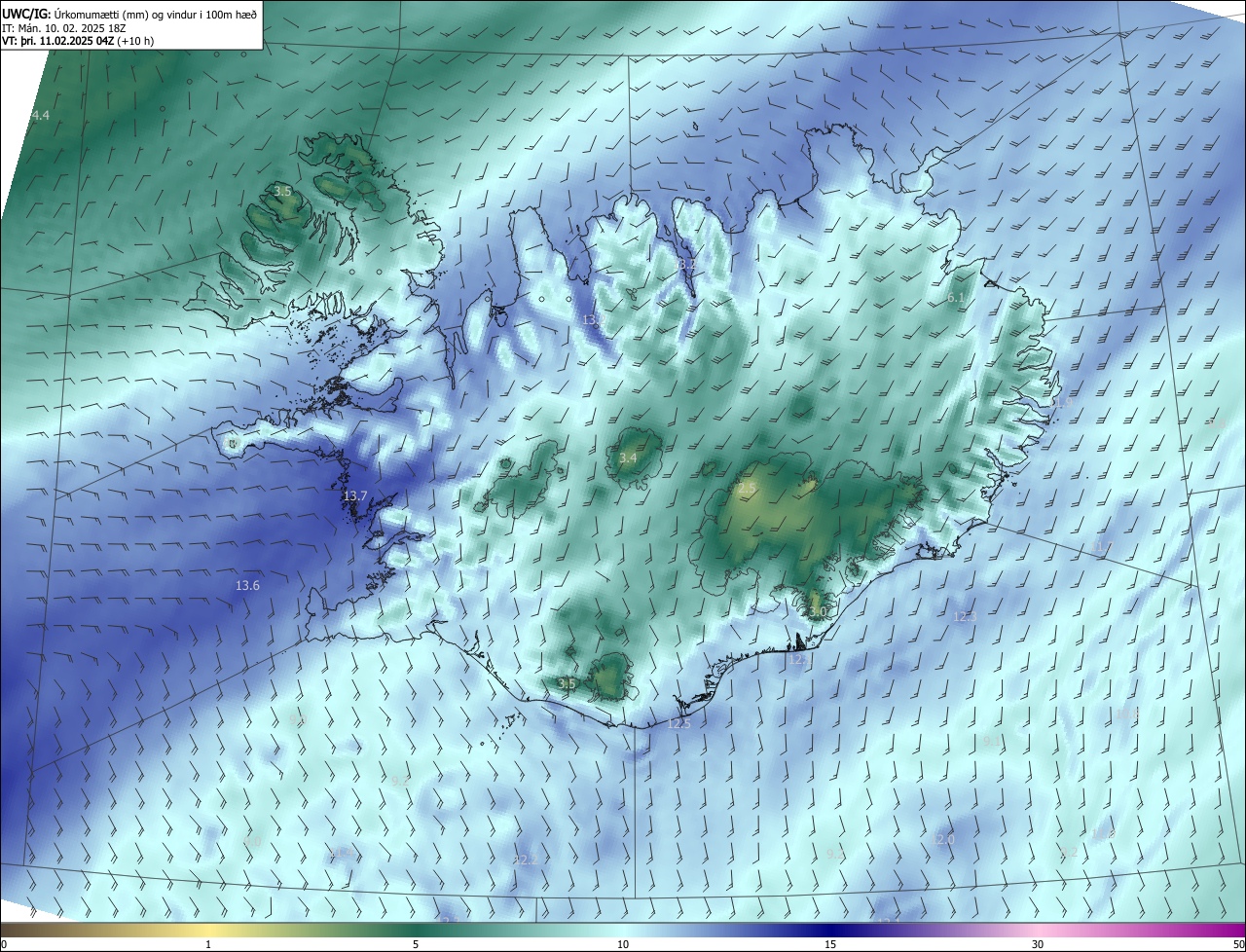
Task: Click the yellow color band above the 1 tick
Action: tap(208, 931)
